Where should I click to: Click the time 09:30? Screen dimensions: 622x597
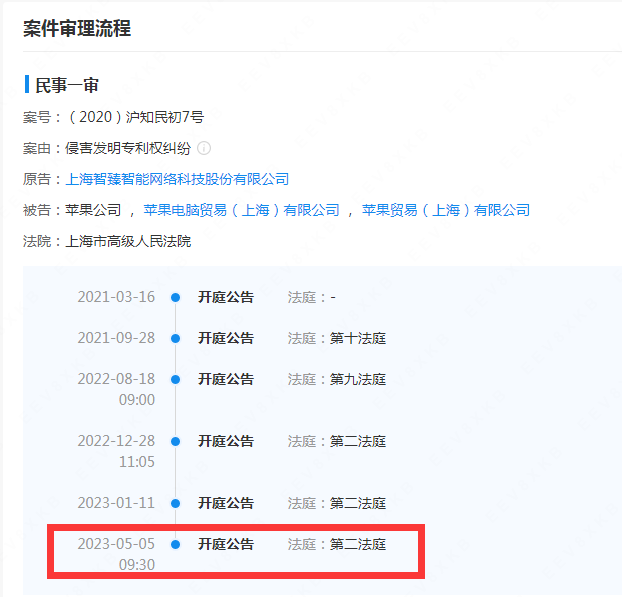137,565
